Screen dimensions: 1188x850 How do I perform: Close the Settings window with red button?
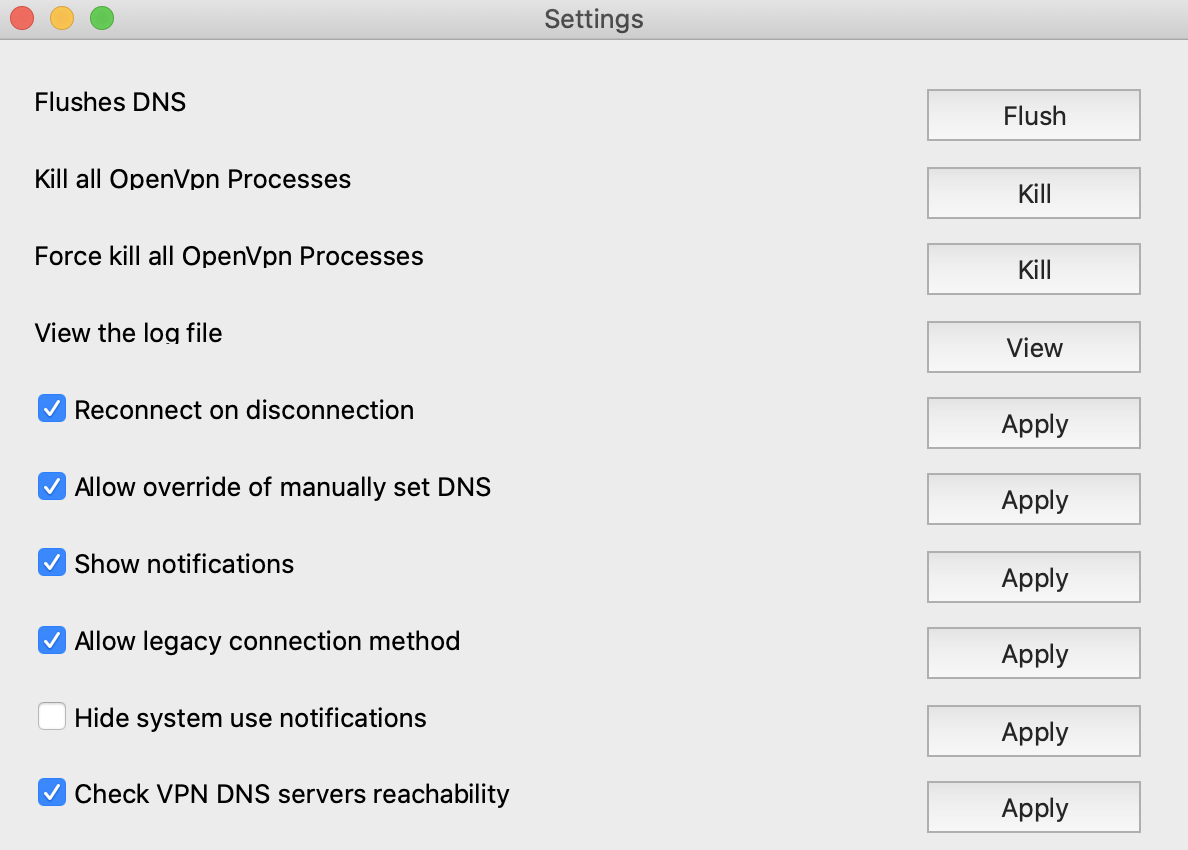[22, 18]
